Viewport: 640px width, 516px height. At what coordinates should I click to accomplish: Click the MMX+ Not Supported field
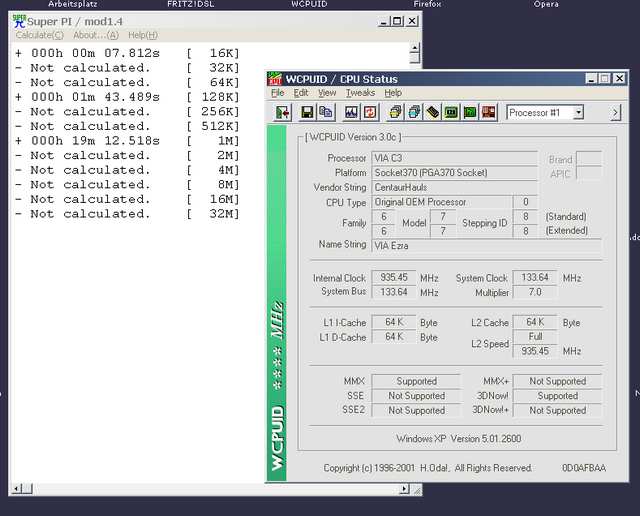coord(557,381)
